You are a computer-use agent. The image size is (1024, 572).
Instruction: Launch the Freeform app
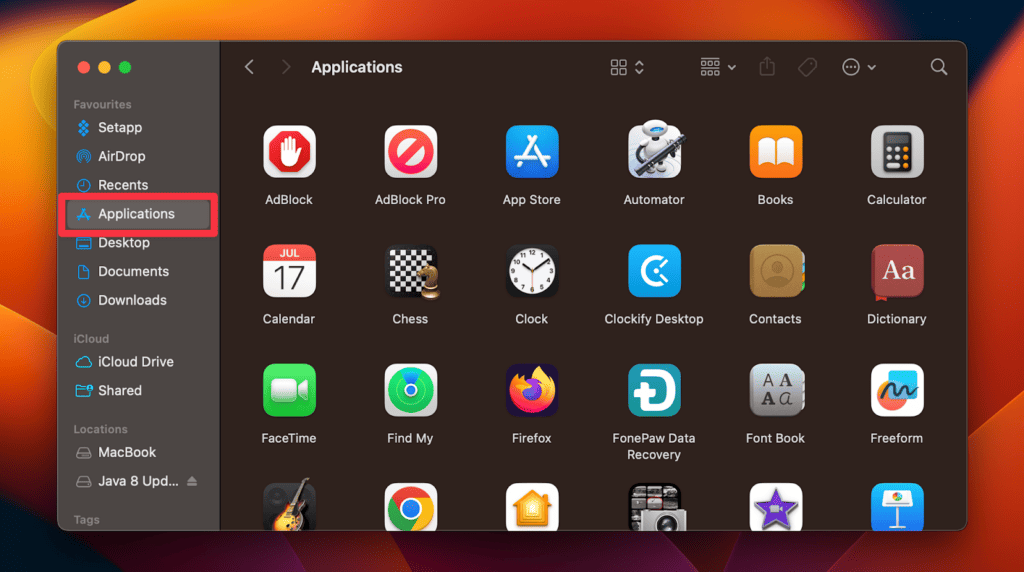coord(897,390)
